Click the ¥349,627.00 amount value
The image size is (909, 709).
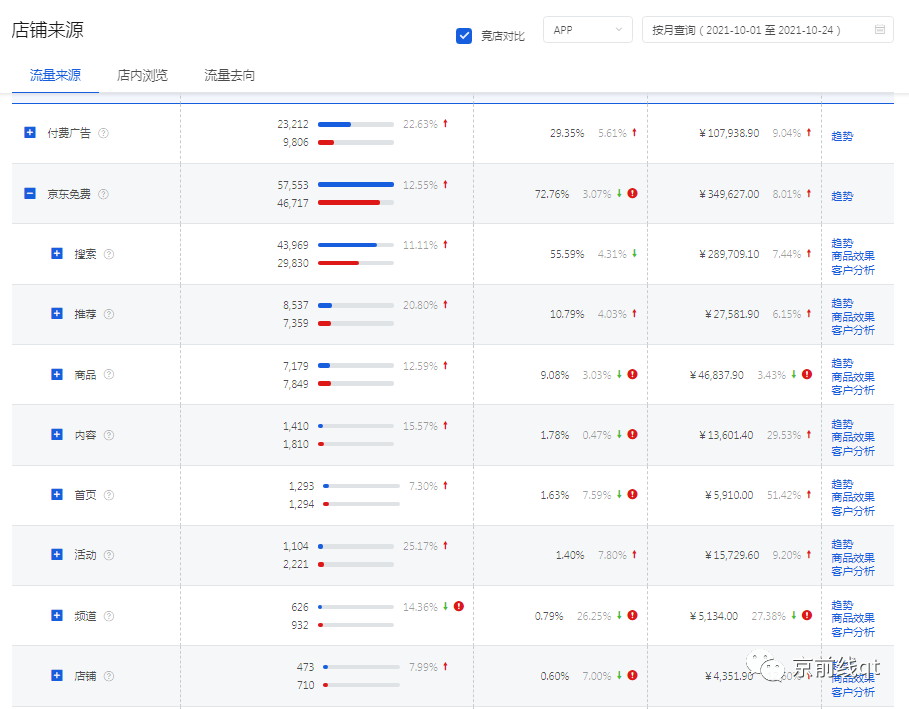click(x=729, y=194)
